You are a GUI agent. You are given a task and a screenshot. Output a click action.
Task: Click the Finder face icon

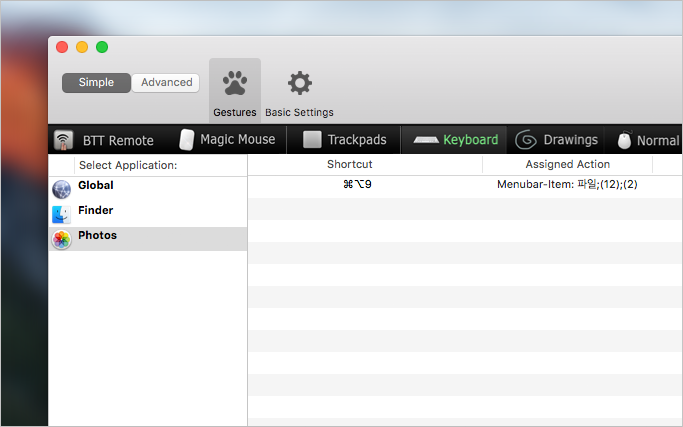[x=61, y=214]
